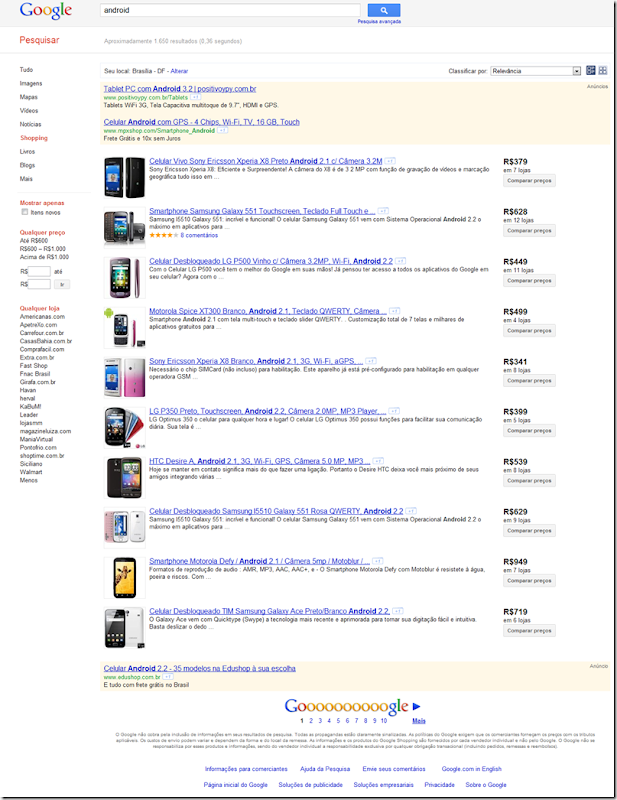617x800 pixels.
Task: Open the Xperia X8 Preto product thumbnail
Action: pos(125,177)
